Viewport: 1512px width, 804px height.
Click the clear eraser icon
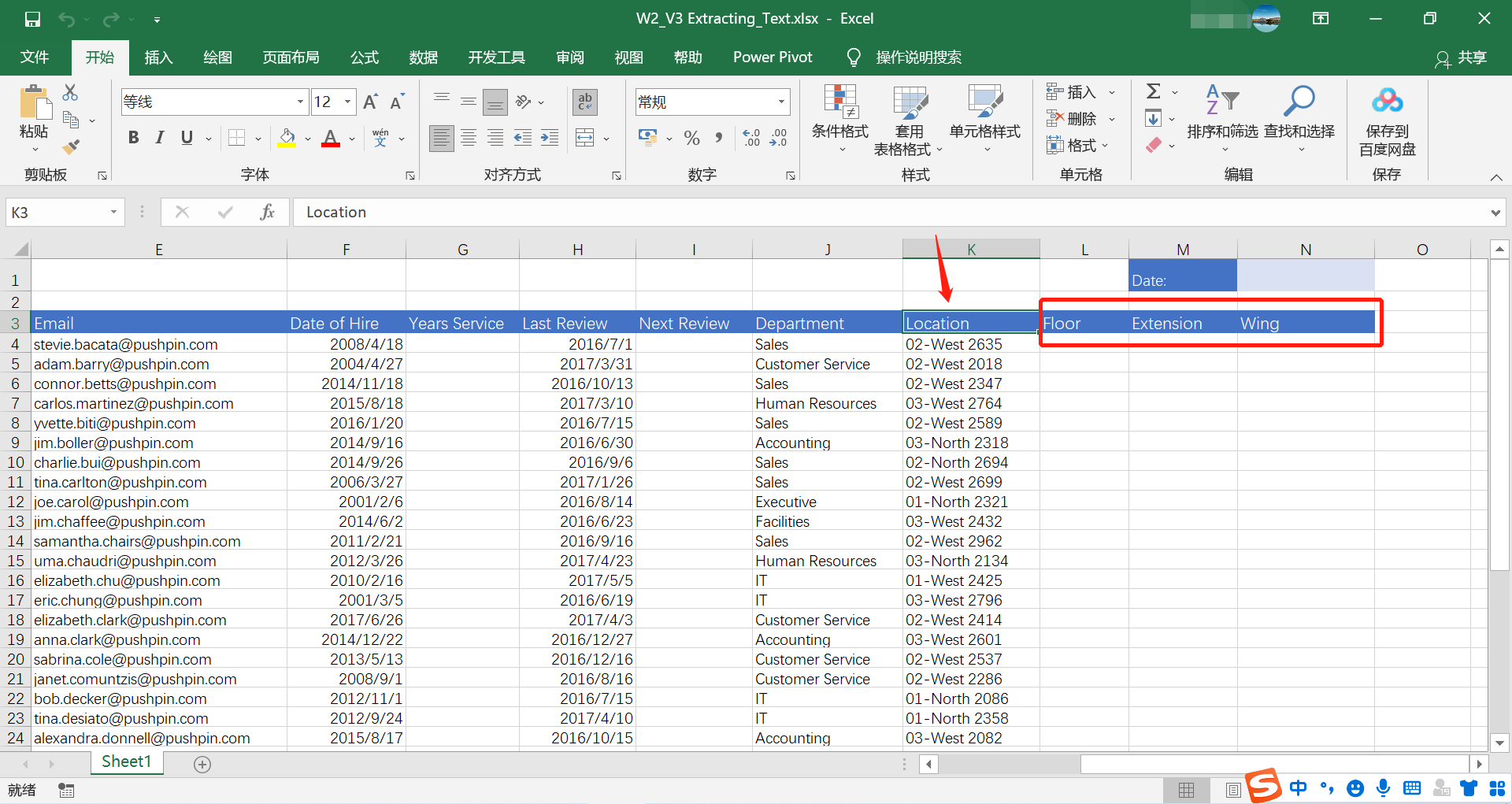pyautogui.click(x=1154, y=145)
